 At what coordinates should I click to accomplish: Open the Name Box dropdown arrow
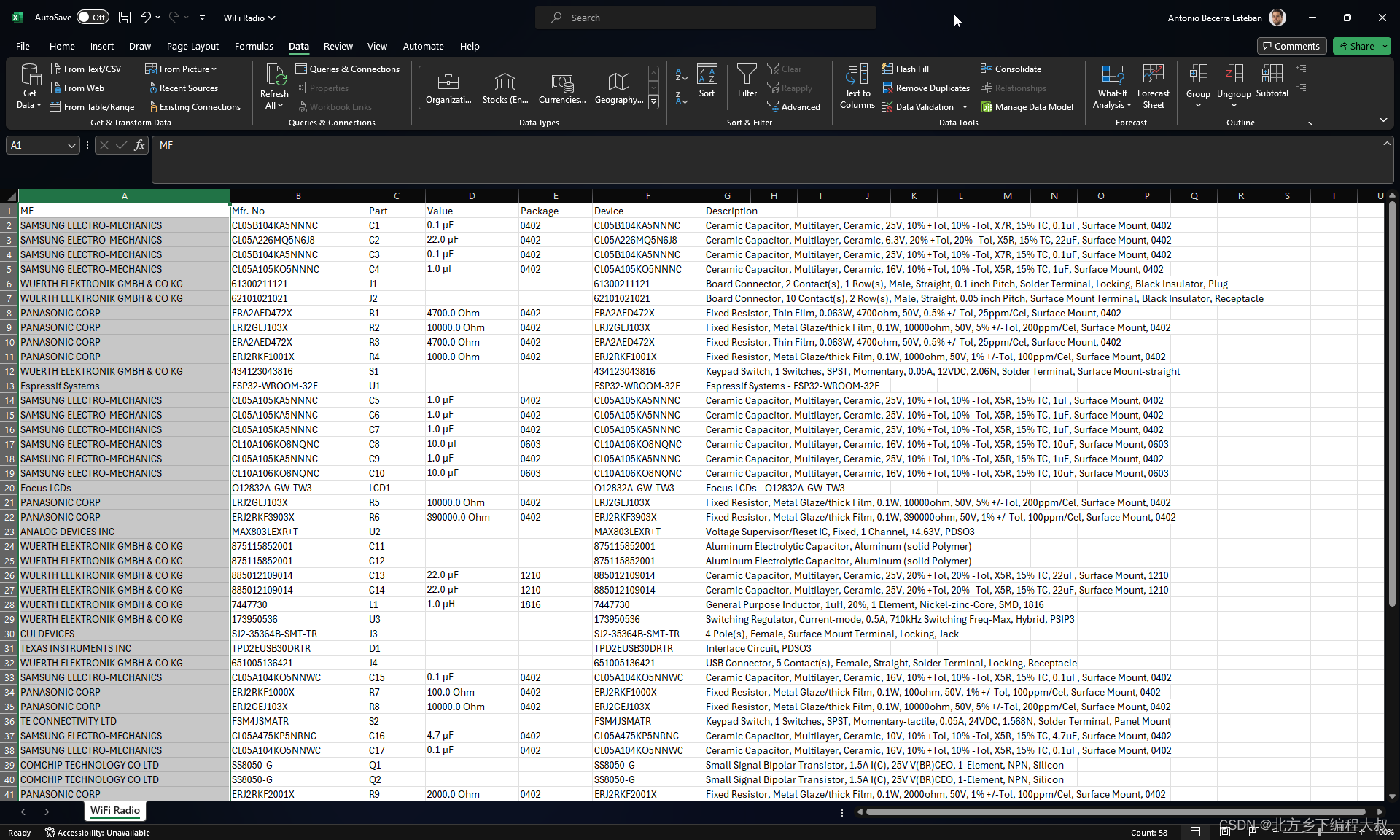(x=71, y=146)
